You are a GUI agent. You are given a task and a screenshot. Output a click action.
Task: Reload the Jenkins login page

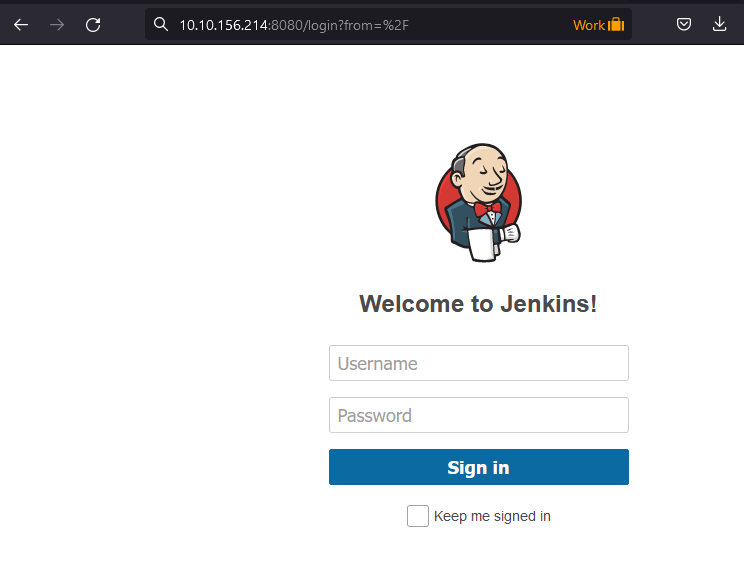[93, 25]
